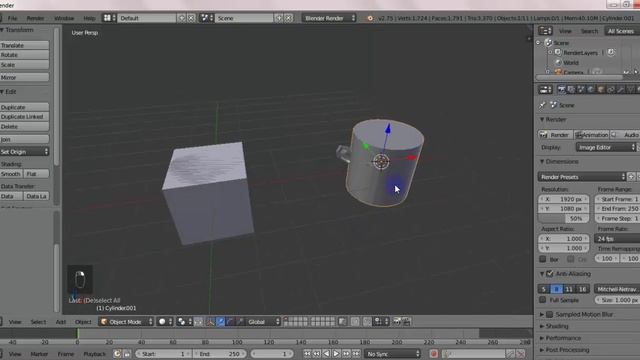Image resolution: width=640 pixels, height=360 pixels.
Task: Open the outliner editor type selector
Action: 545,31
